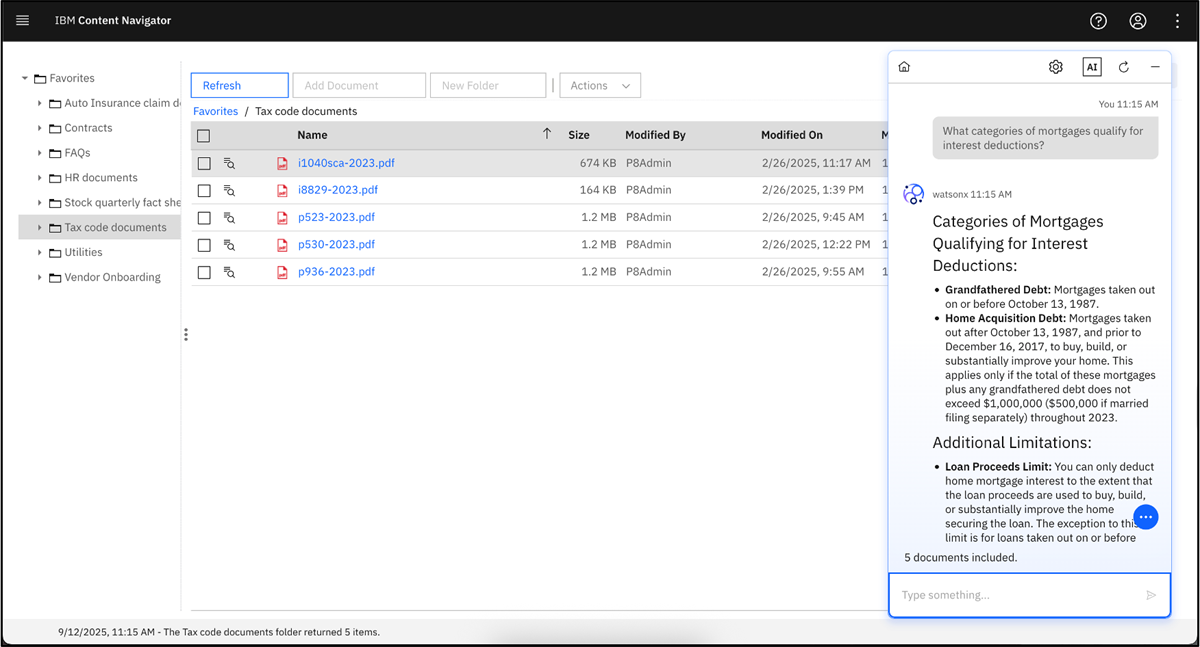
Task: Check the box for i8829-2023.pdf
Action: pyautogui.click(x=204, y=190)
